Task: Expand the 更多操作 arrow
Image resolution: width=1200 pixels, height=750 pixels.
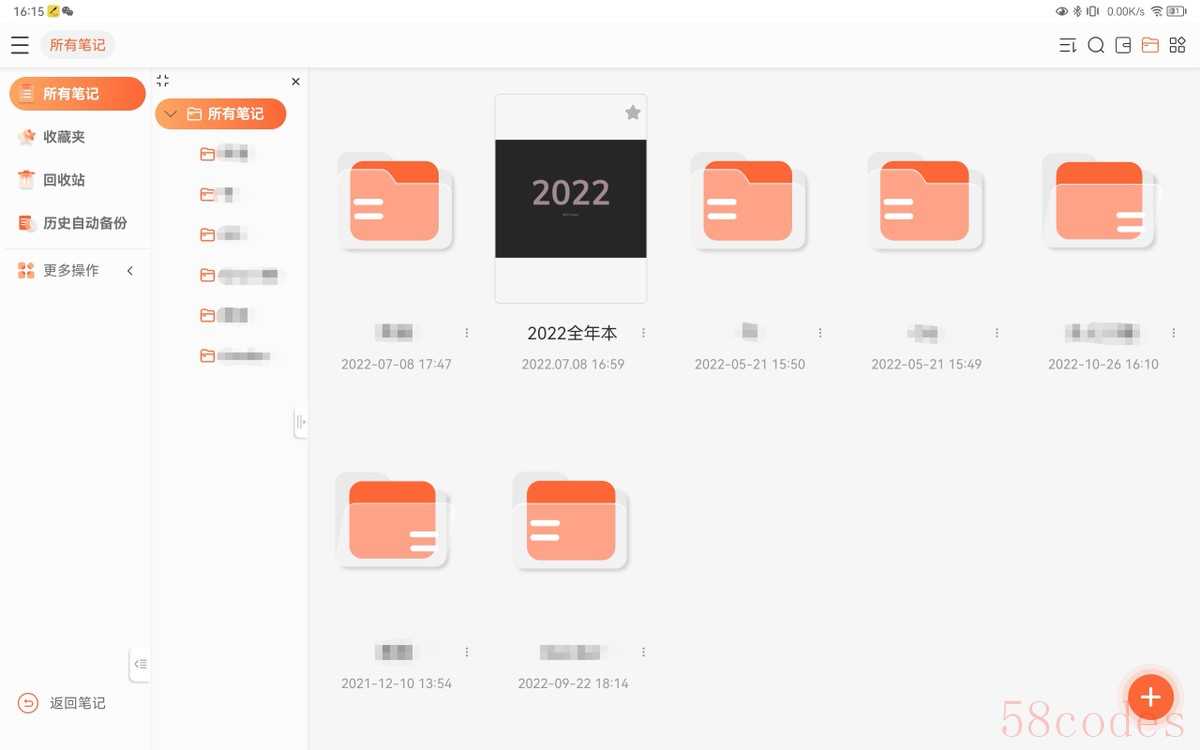Action: point(130,271)
